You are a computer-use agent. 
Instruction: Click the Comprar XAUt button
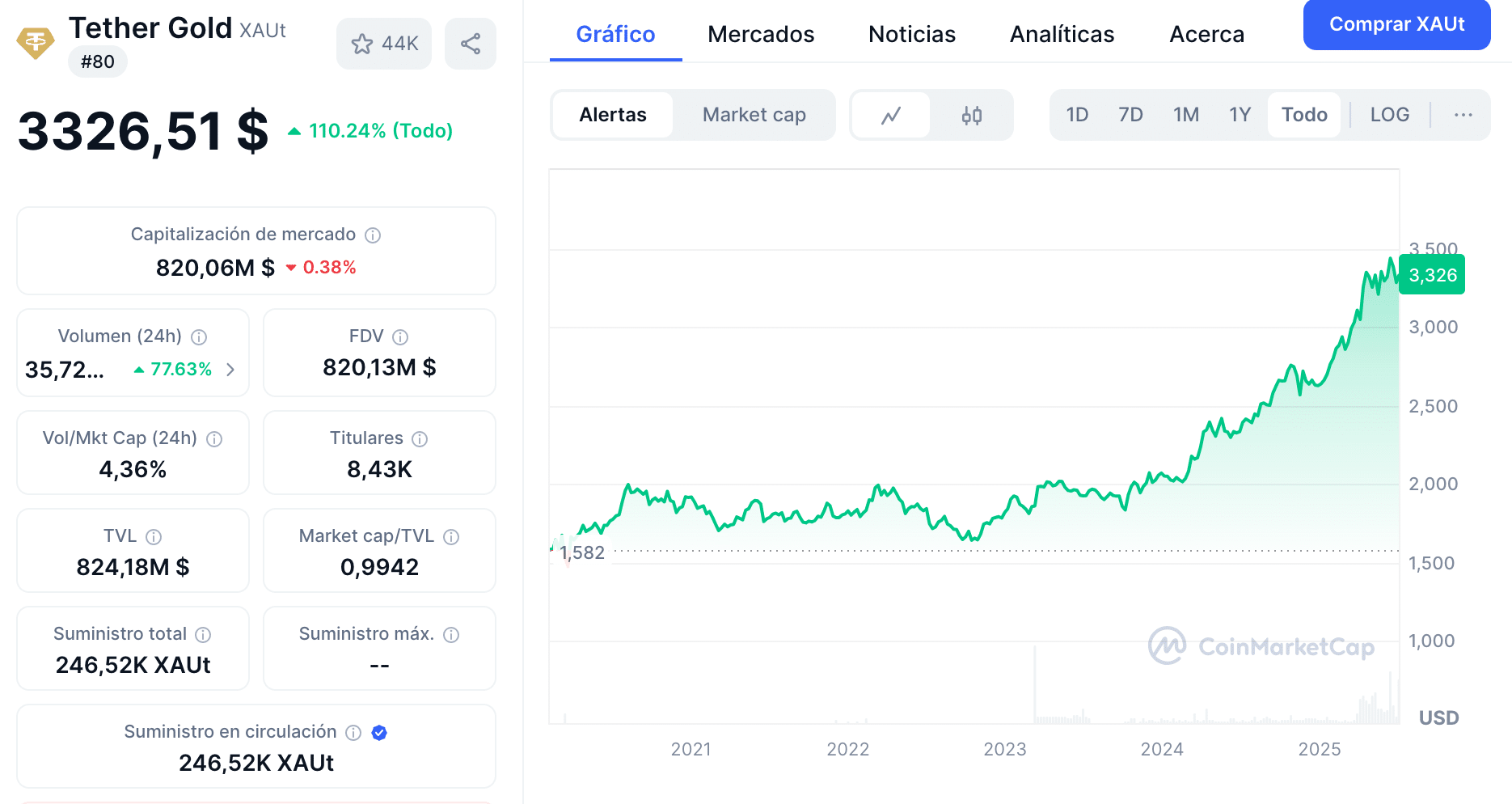tap(1397, 24)
